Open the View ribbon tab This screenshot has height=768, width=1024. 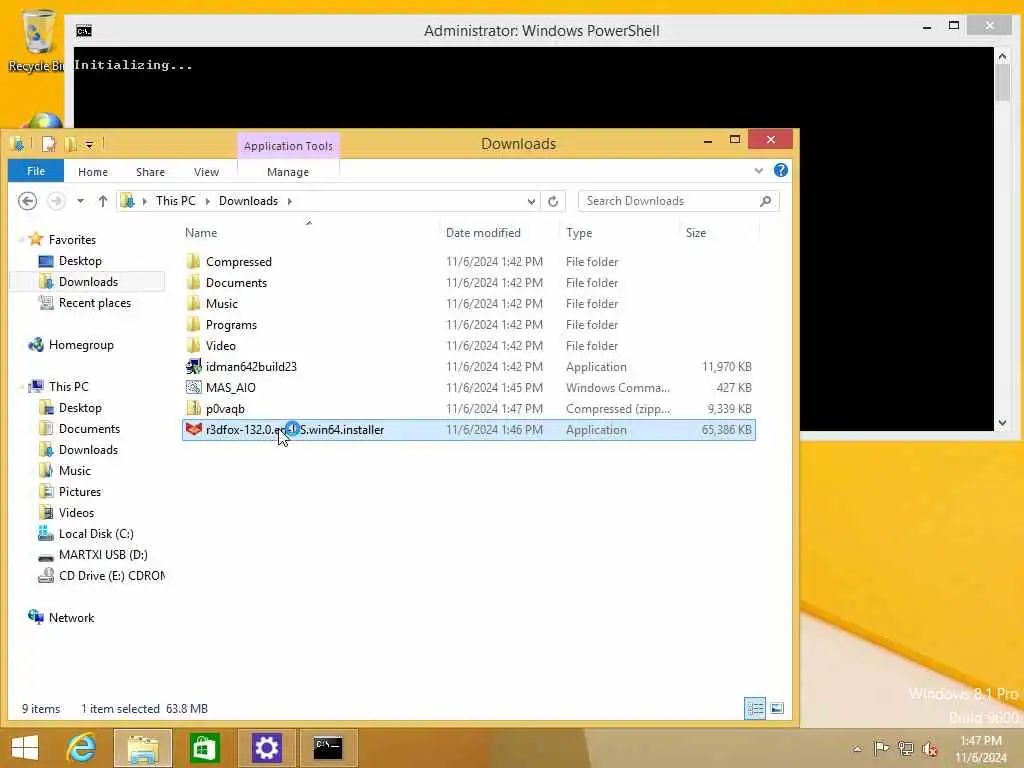(x=206, y=172)
